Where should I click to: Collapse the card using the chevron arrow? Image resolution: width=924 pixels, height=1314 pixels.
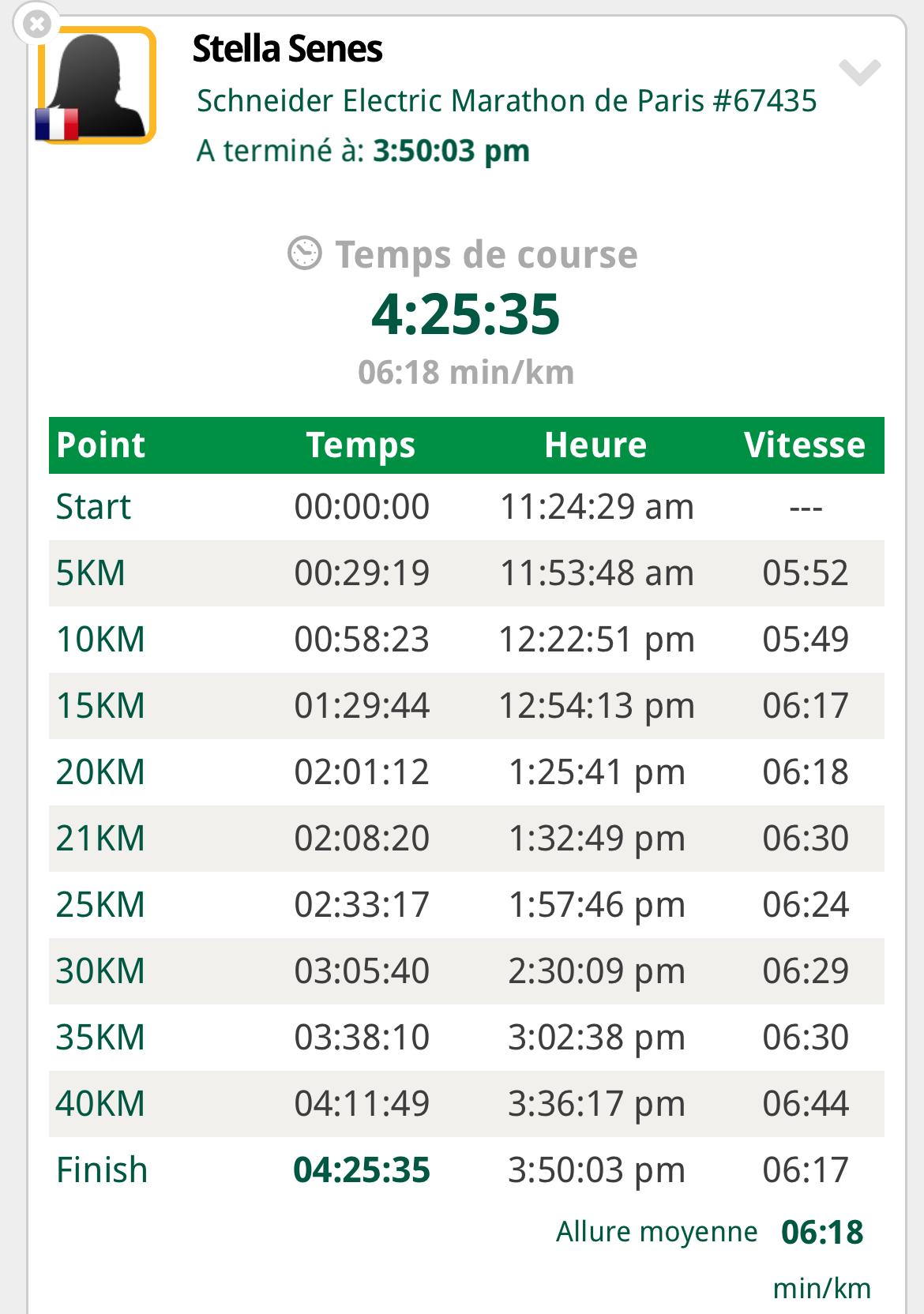(859, 72)
